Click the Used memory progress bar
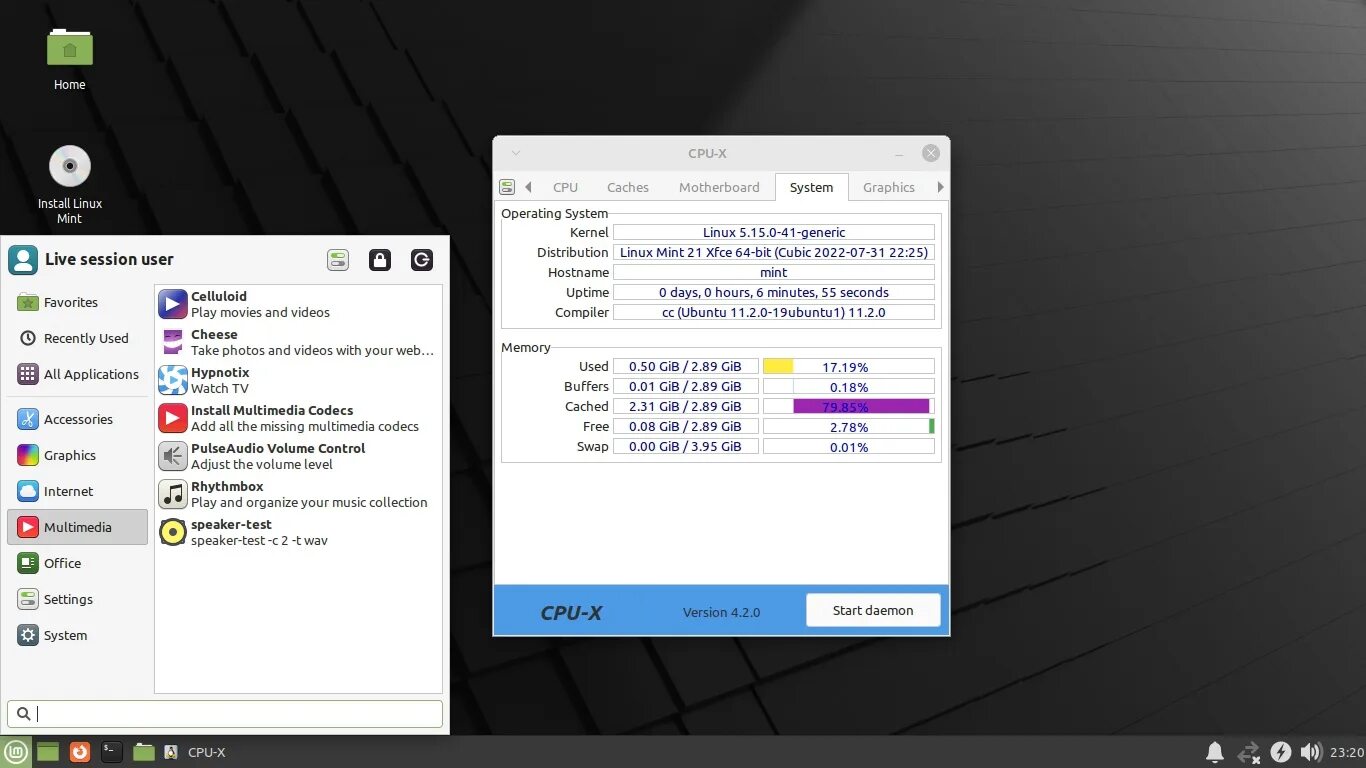 point(848,366)
